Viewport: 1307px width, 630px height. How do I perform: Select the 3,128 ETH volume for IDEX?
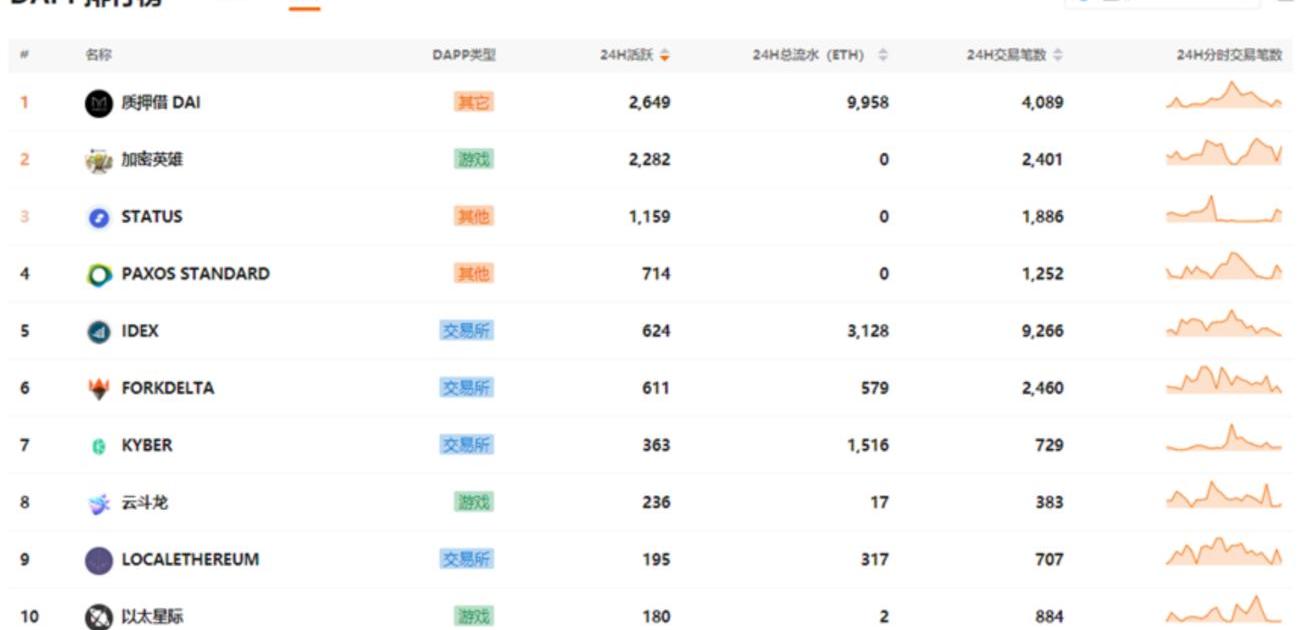(x=868, y=330)
